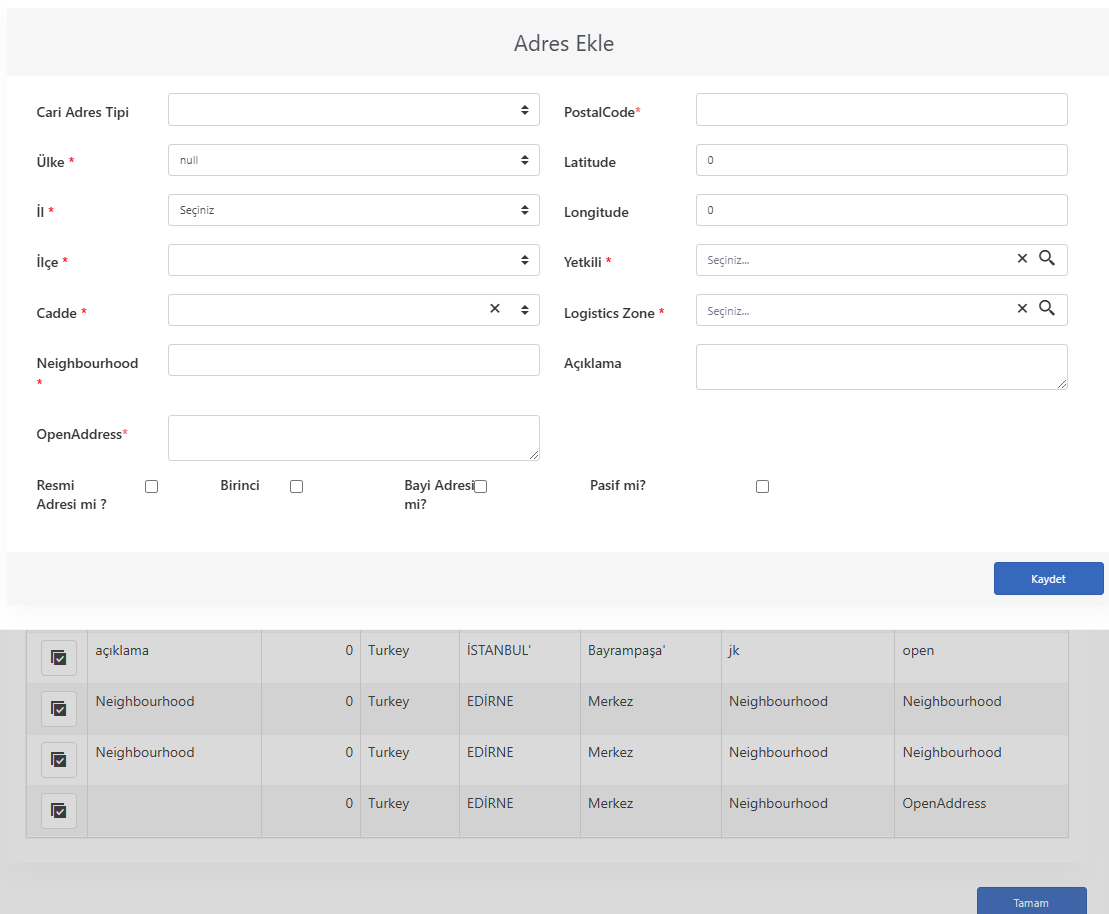Check the Pasif mi checkbox
This screenshot has height=914, width=1109.
pos(762,487)
